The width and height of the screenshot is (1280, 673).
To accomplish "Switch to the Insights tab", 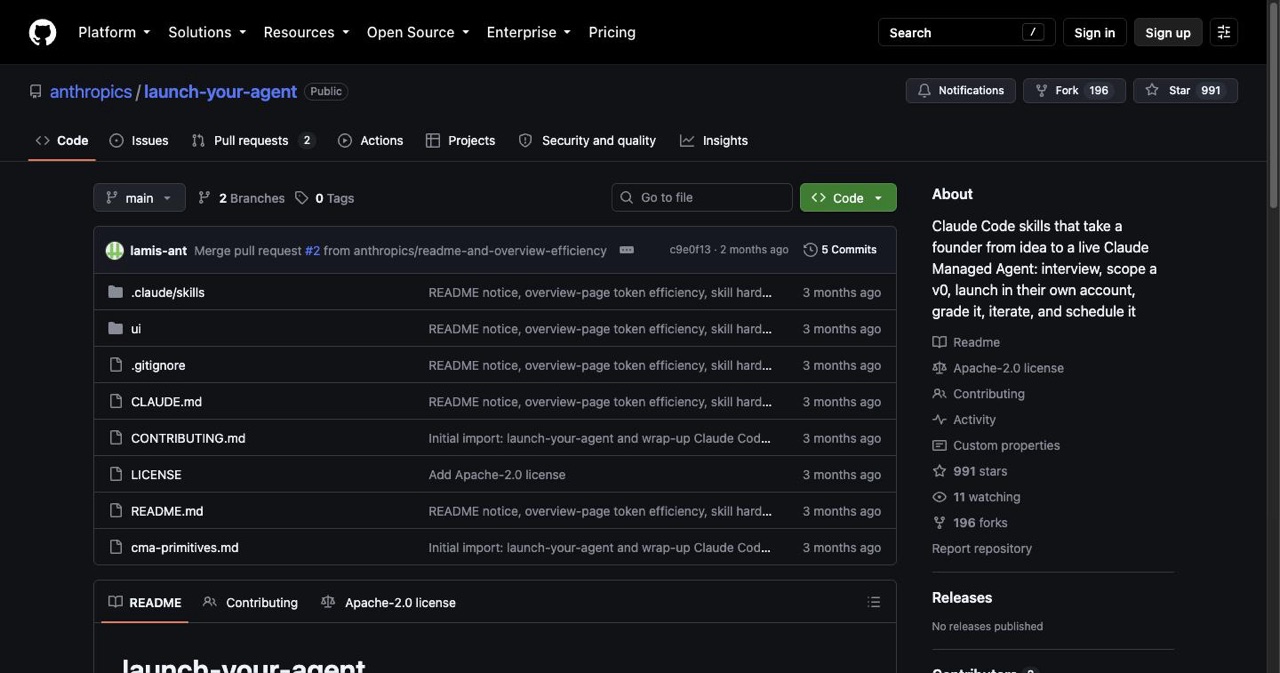I will click(x=714, y=141).
